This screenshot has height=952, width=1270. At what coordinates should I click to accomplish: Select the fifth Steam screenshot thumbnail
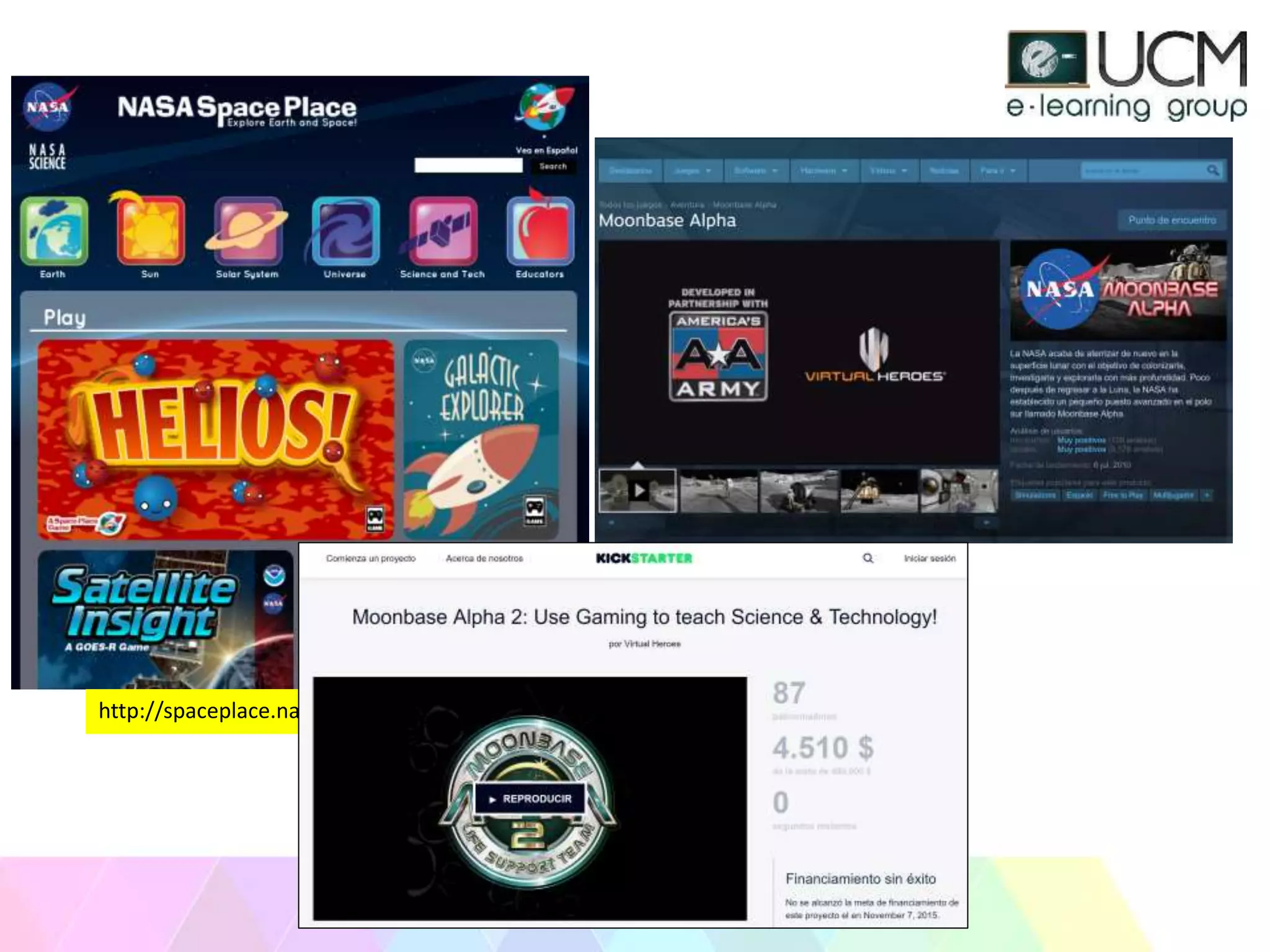959,490
